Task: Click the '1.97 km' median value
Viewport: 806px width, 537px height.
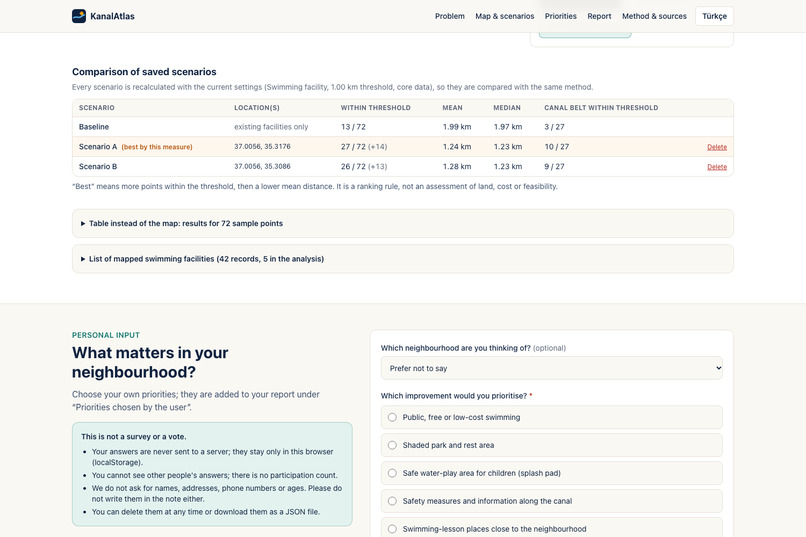Action: (508, 127)
